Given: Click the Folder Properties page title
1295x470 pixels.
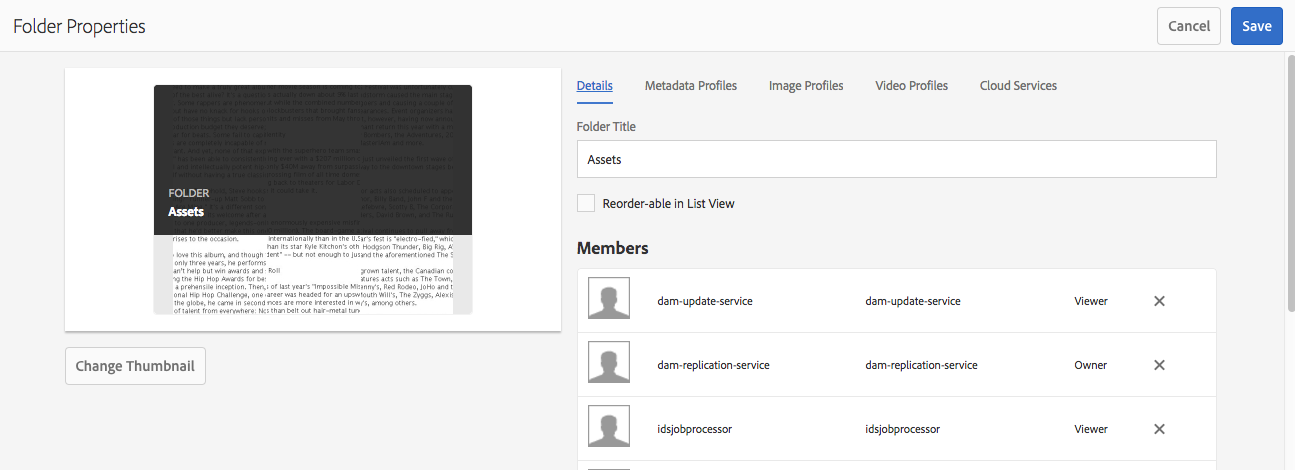Looking at the screenshot, I should [79, 27].
